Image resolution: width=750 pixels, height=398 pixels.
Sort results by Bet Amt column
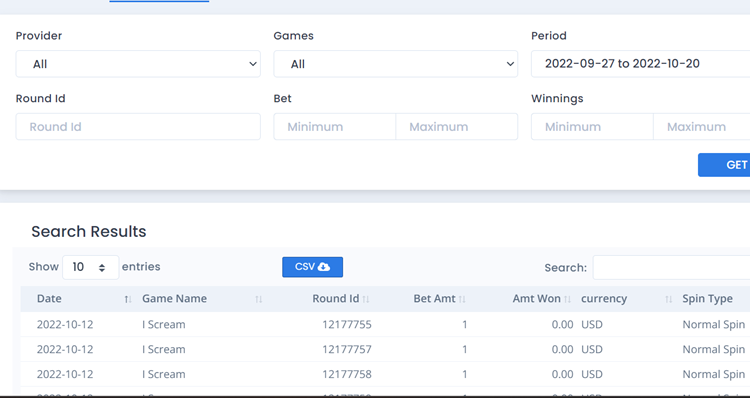422,298
